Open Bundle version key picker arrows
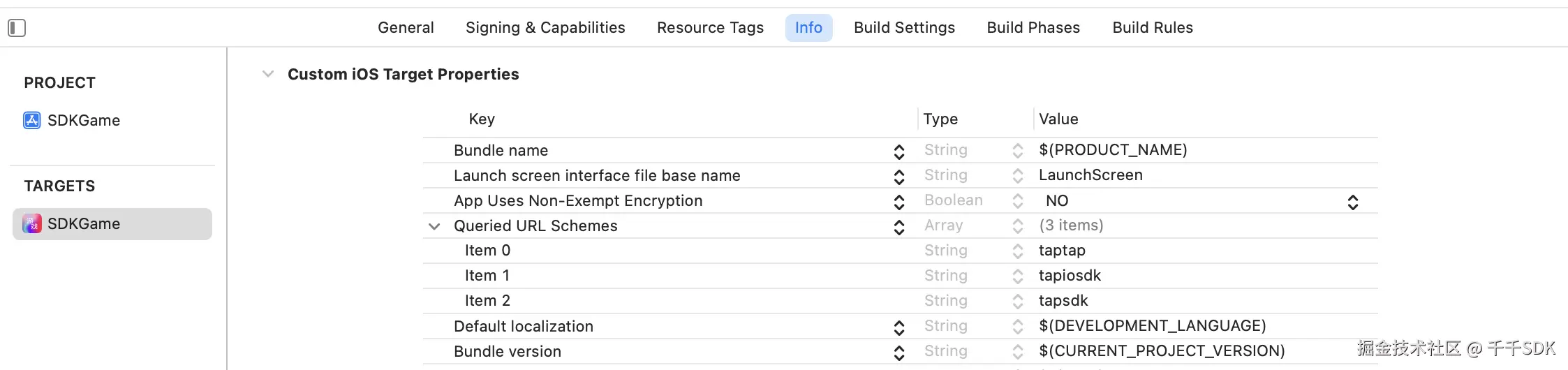Viewport: 1568px width, 370px height. (x=899, y=353)
